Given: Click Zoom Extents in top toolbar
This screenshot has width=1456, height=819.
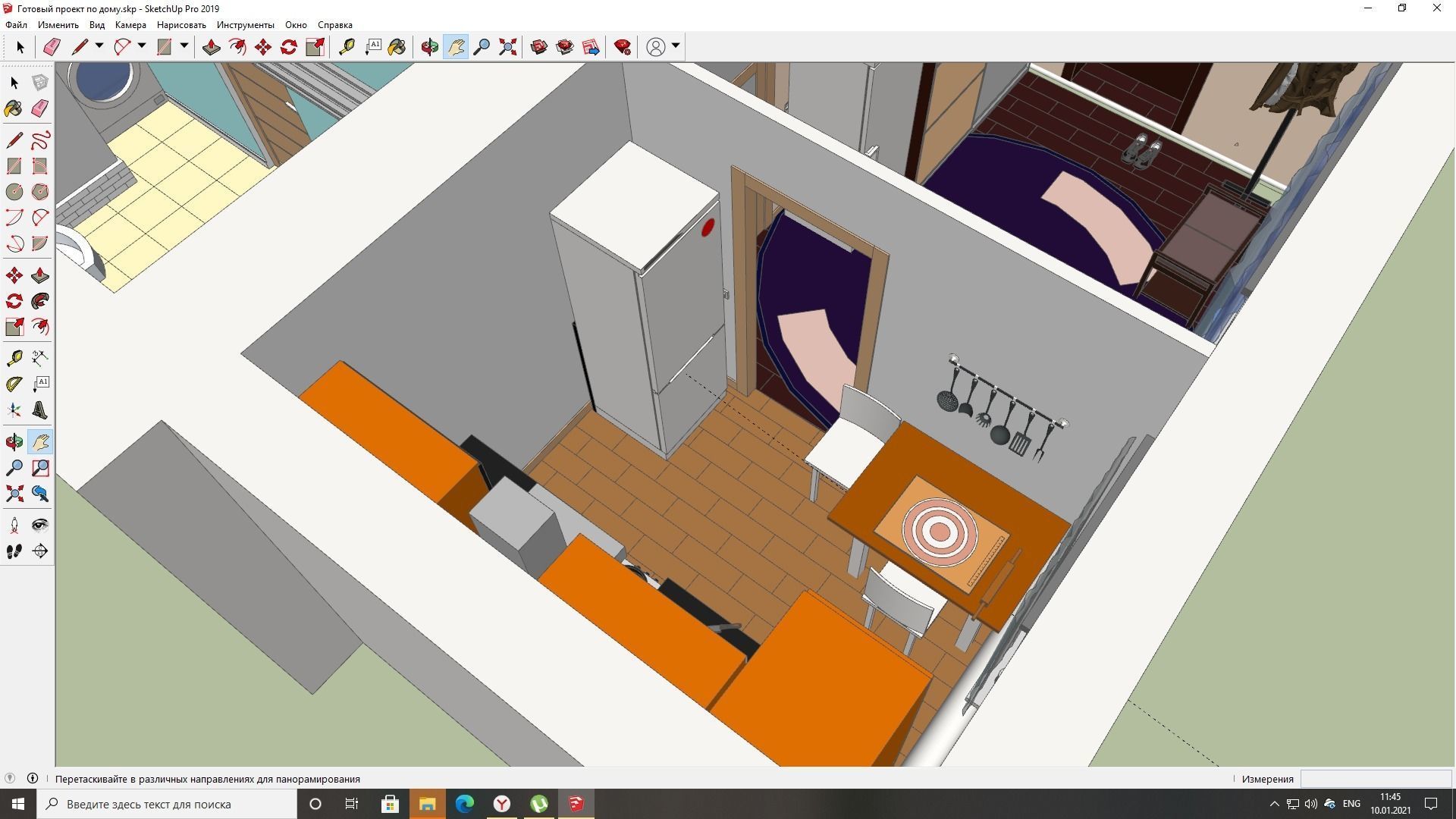Looking at the screenshot, I should (507, 47).
